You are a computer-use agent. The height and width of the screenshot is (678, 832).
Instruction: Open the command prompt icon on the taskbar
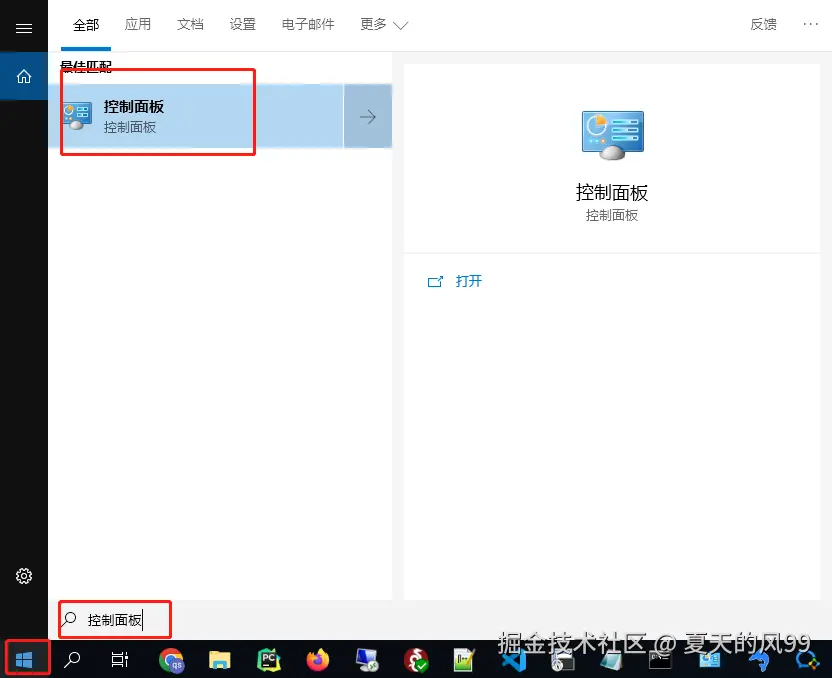click(660, 660)
